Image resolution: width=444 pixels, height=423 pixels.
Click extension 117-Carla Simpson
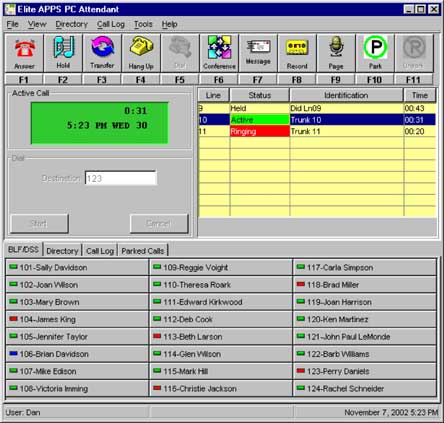pos(365,267)
